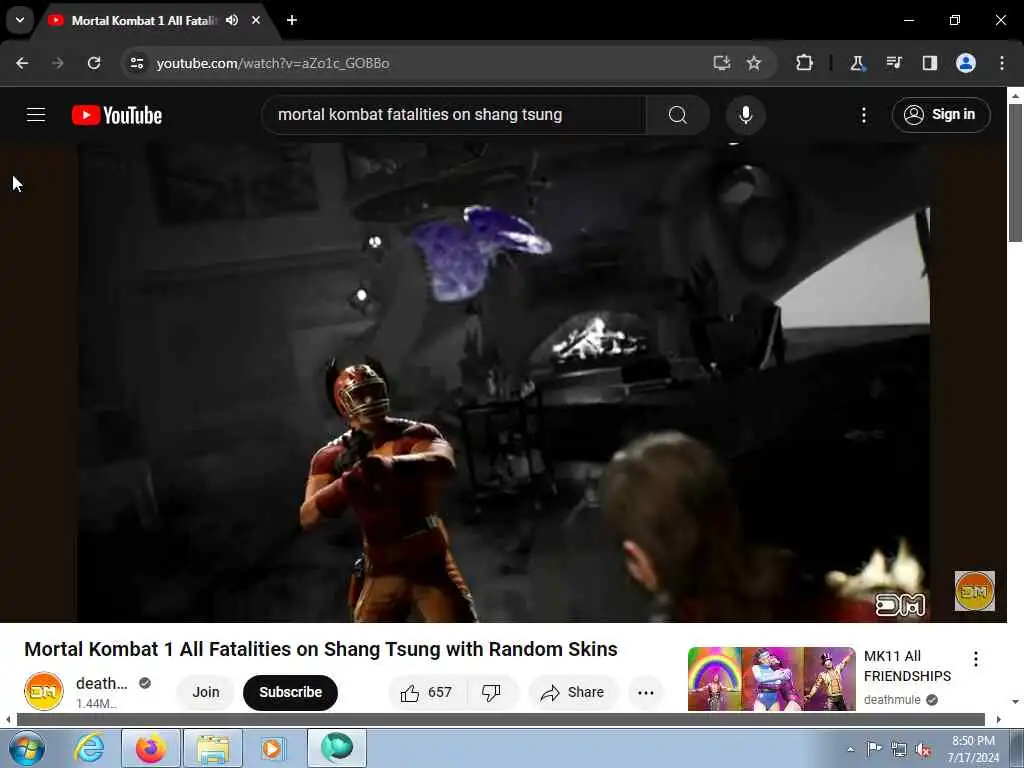
Task: Open a new browser tab
Action: pos(292,20)
